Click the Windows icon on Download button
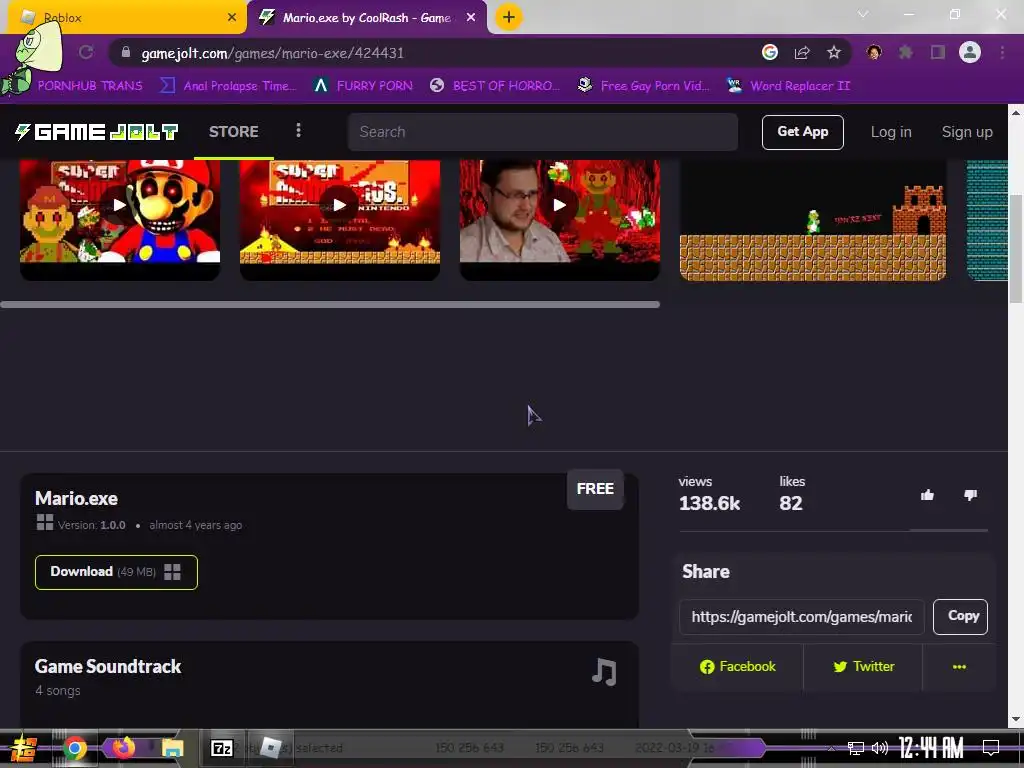The height and width of the screenshot is (768, 1024). (172, 572)
